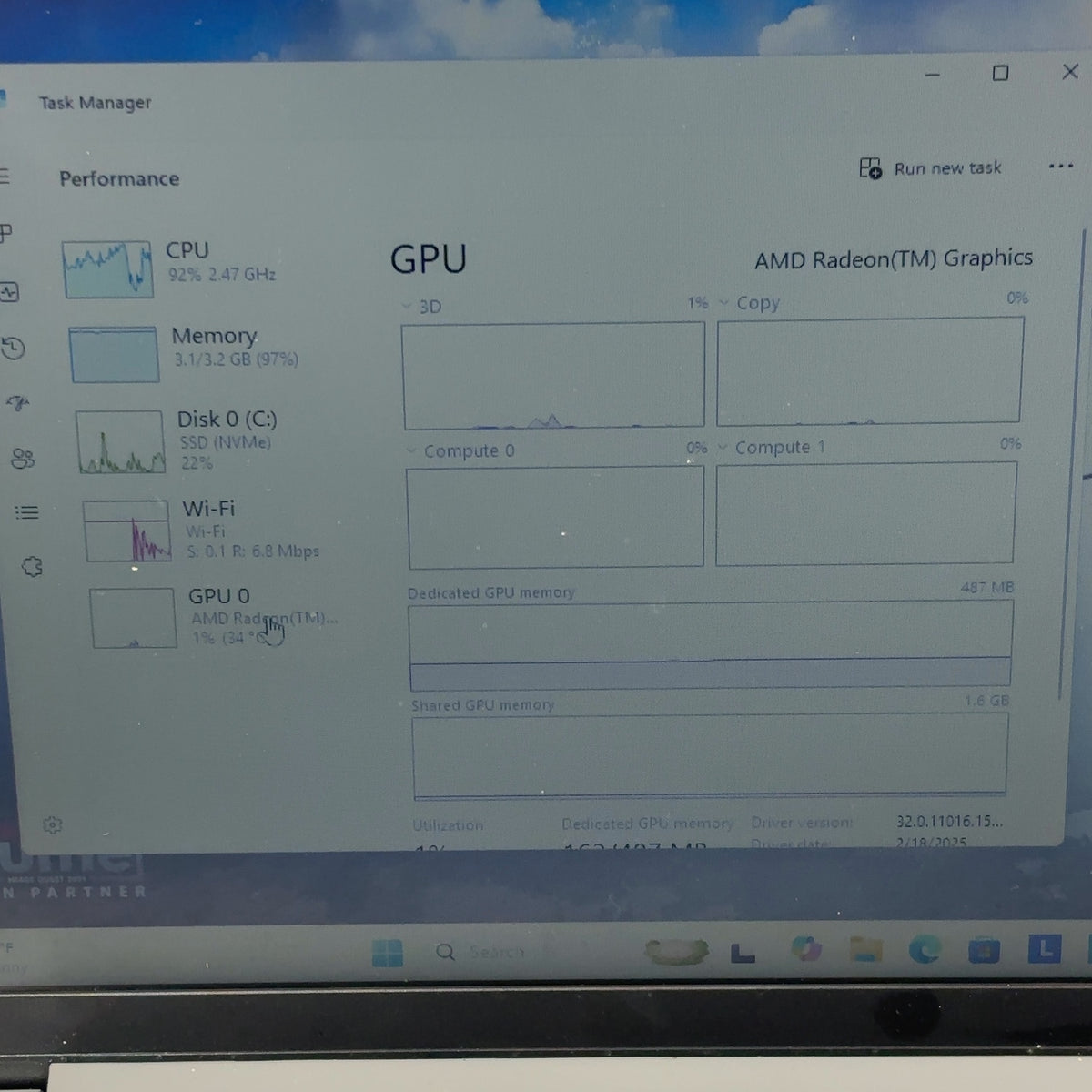The image size is (1092, 1092).
Task: Select Disk 0 (C:) performance item
Action: tap(212, 440)
